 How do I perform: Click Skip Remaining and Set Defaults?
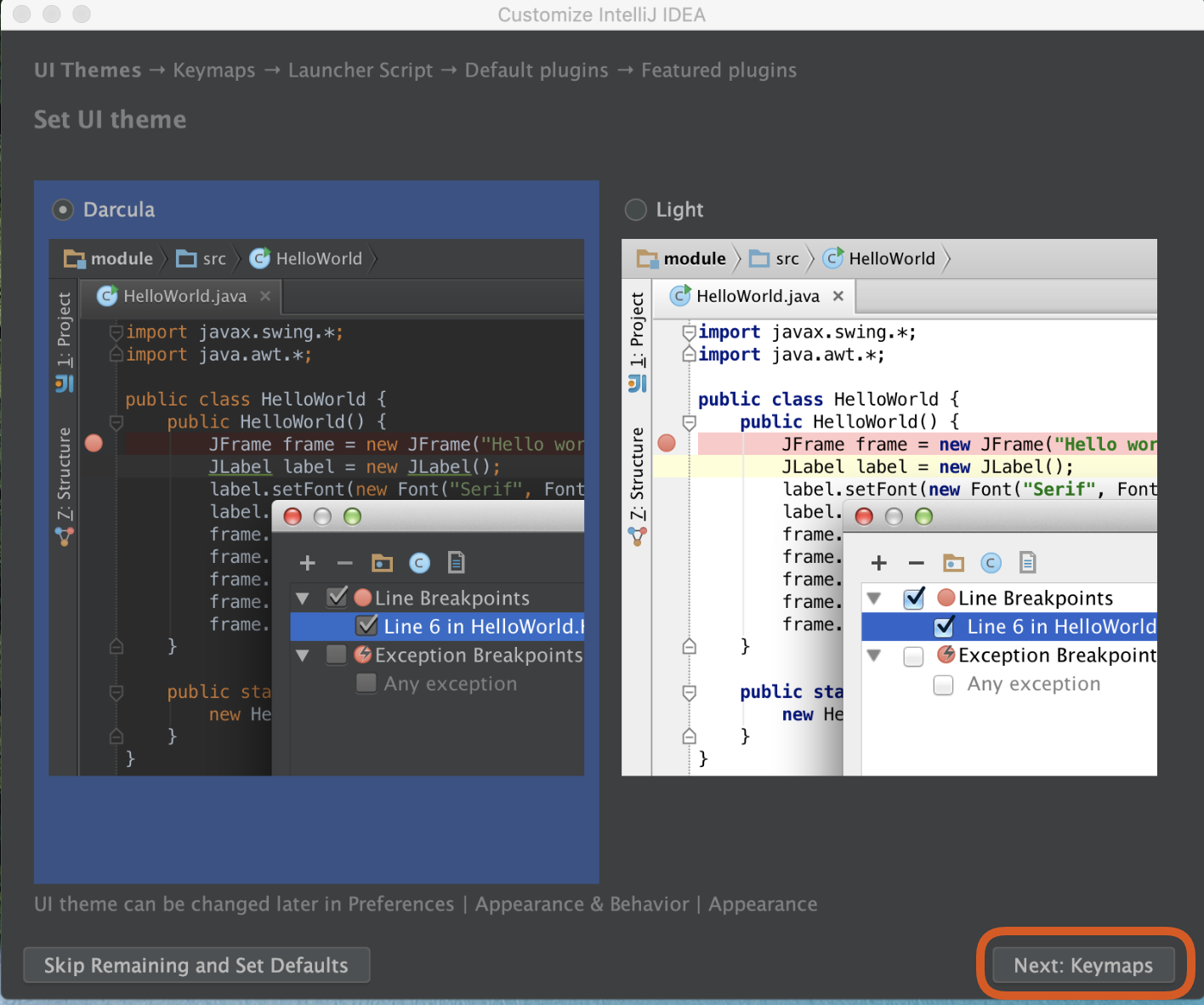196,966
